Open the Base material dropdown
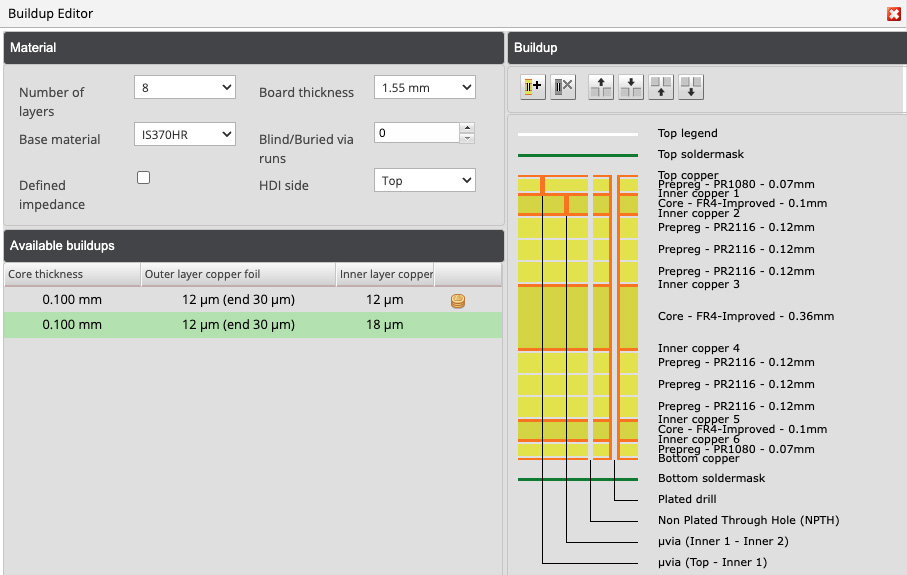 pyautogui.click(x=184, y=134)
